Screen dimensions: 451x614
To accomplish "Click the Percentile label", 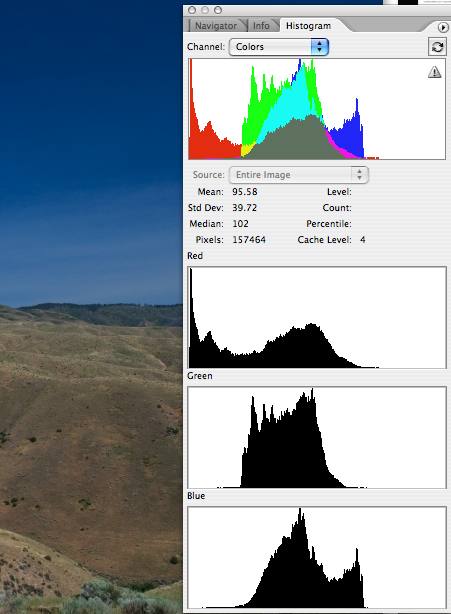I will (x=329, y=224).
